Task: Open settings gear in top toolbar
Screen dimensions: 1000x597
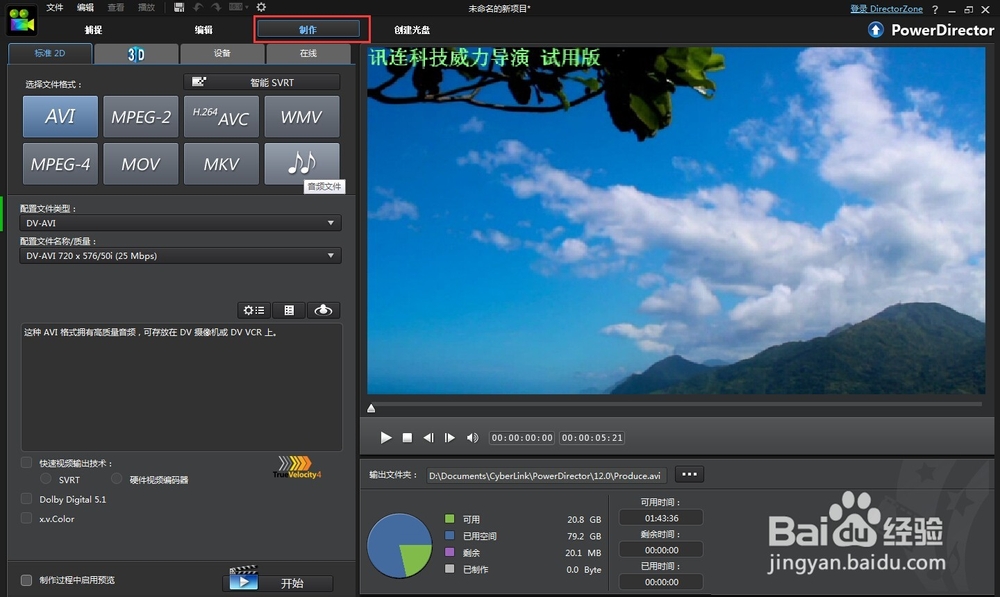Action: tap(261, 7)
